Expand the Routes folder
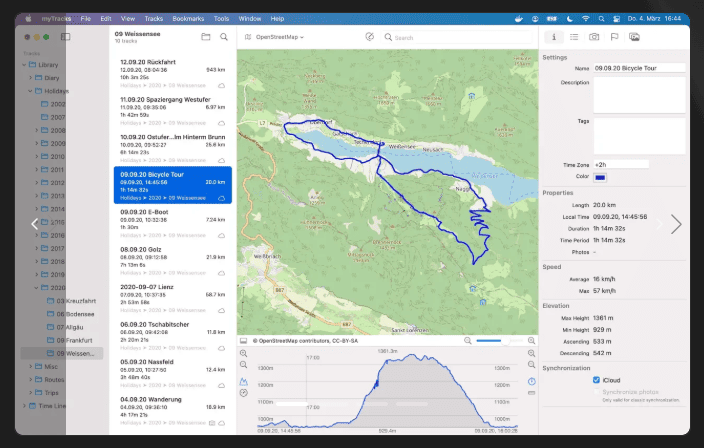Viewport: 704px width, 448px height. click(x=31, y=379)
